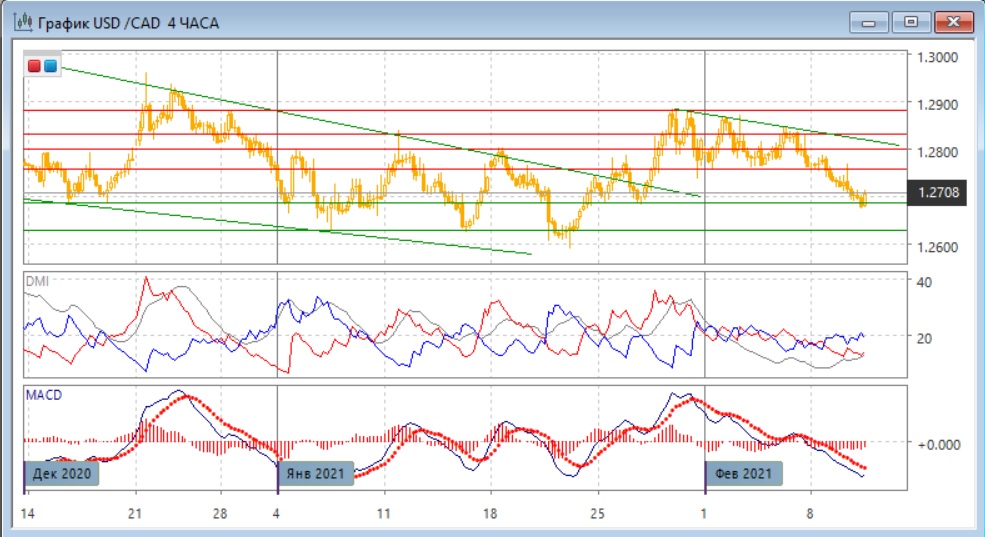The height and width of the screenshot is (537, 985).
Task: Click date 25 on the time axis
Action: (x=597, y=513)
